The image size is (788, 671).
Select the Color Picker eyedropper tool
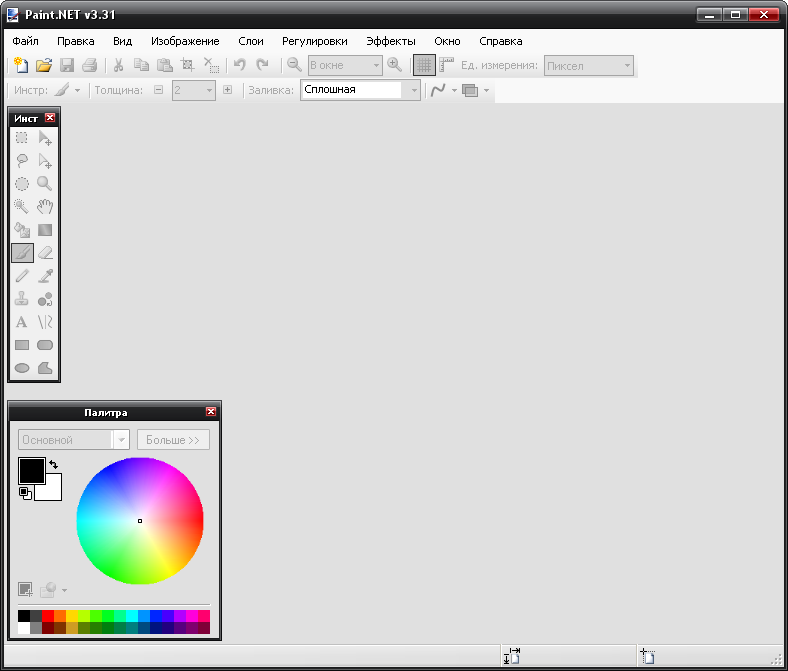[45, 276]
